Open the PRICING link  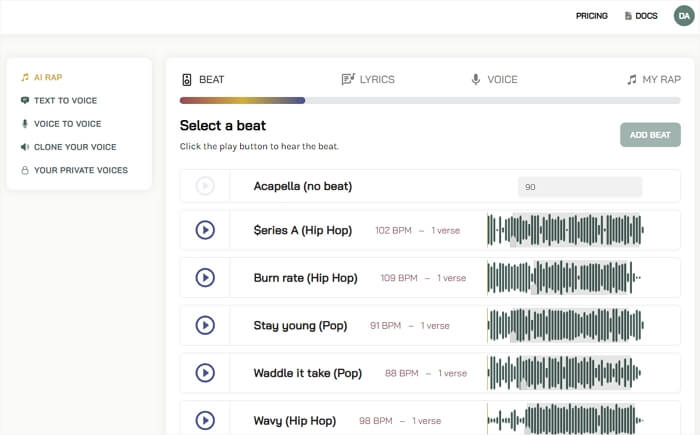click(x=592, y=16)
